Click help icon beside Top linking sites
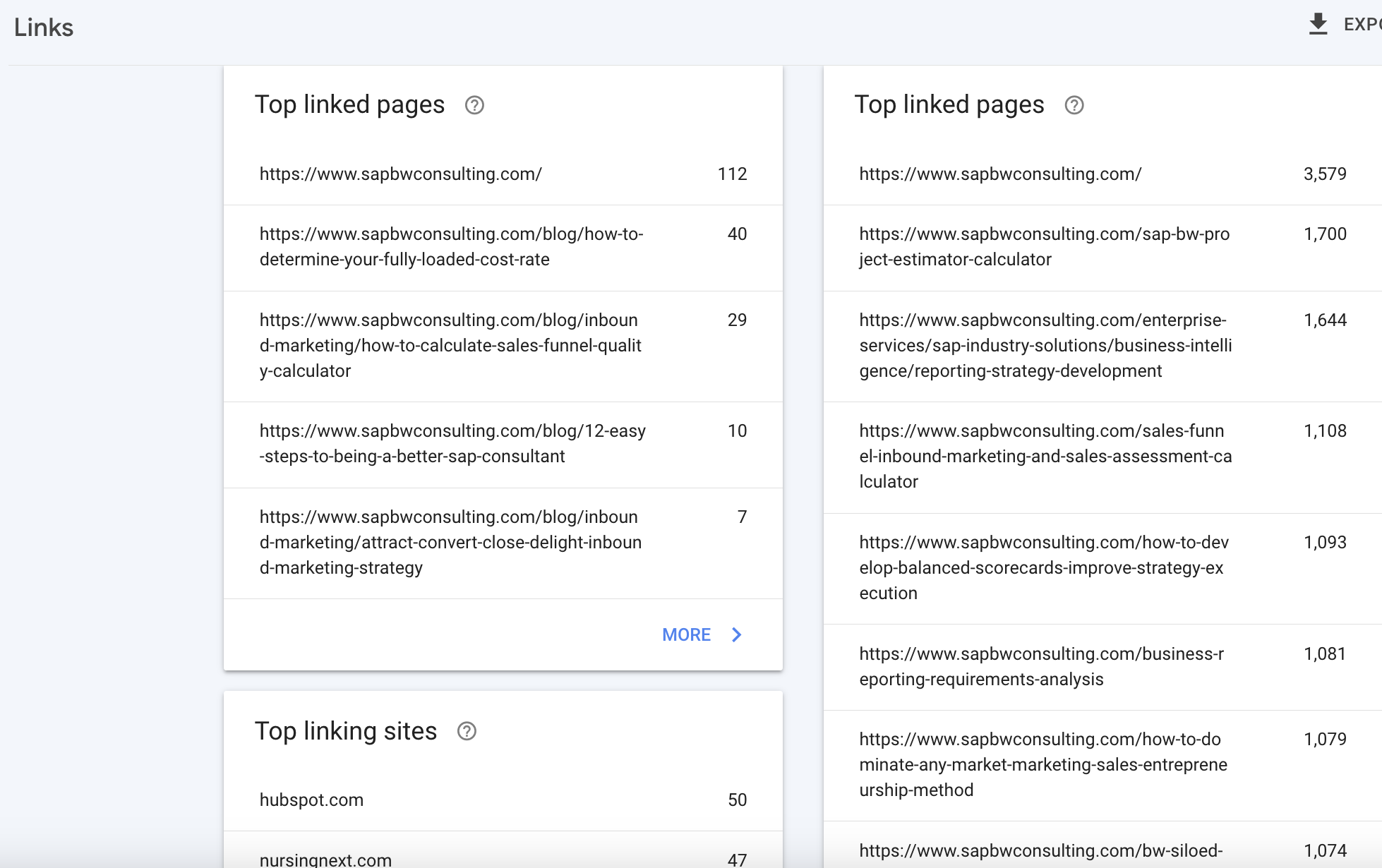 pyautogui.click(x=467, y=731)
